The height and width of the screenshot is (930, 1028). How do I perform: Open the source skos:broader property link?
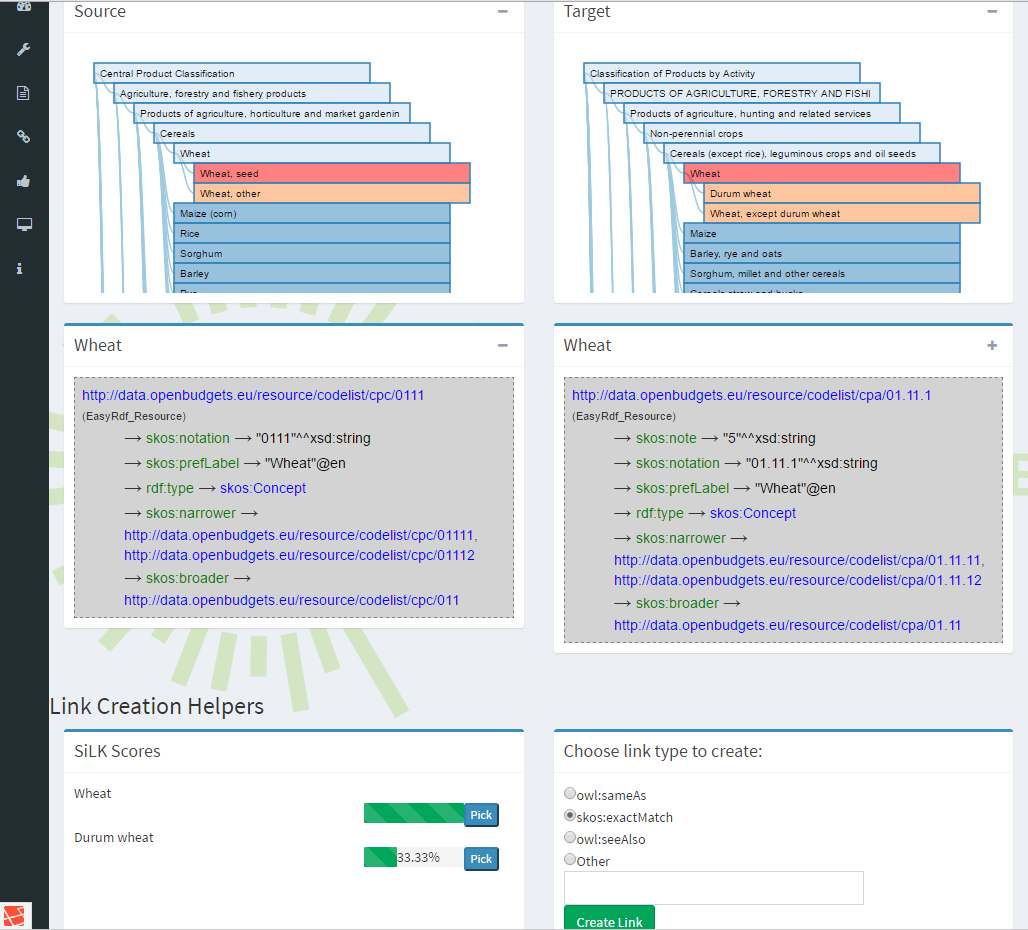[188, 578]
